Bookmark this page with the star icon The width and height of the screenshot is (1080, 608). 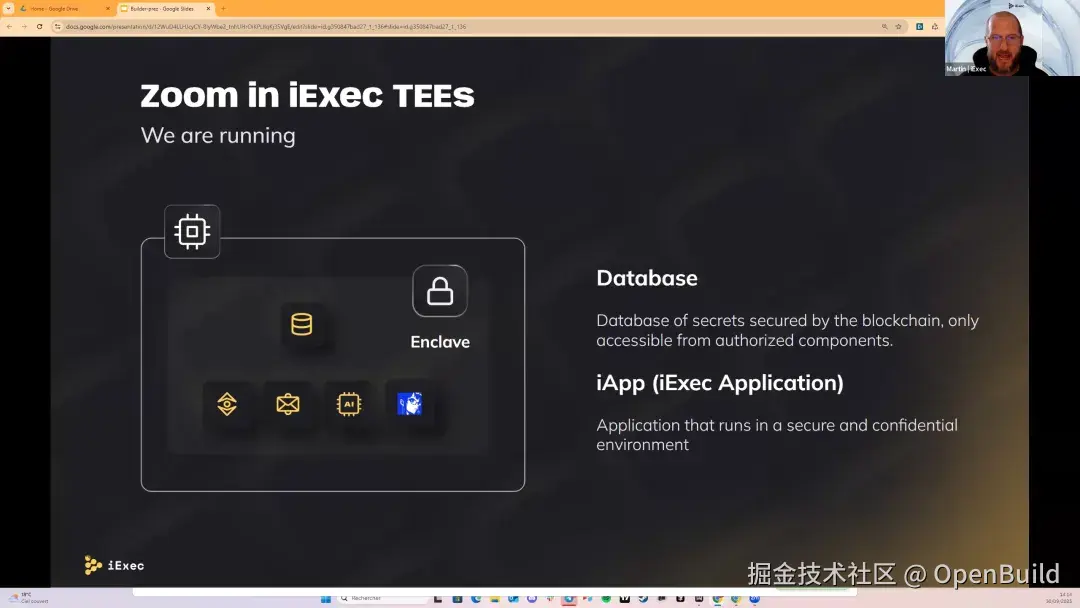899,27
